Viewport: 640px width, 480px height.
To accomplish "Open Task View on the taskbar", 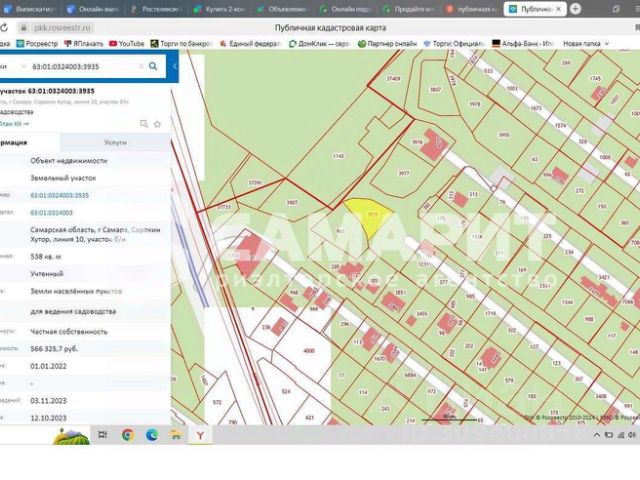I will pyautogui.click(x=102, y=435).
